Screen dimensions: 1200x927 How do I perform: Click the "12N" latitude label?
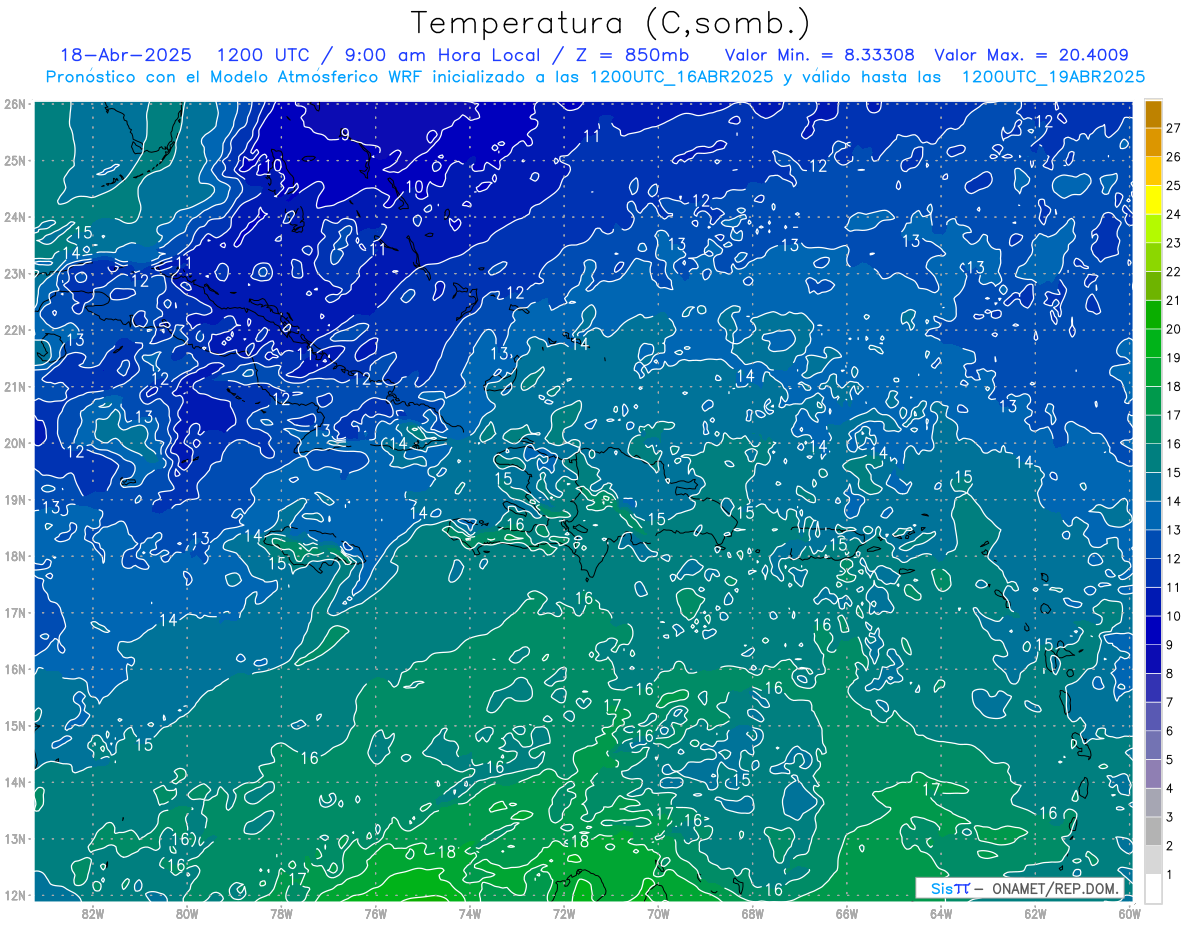[x=15, y=895]
